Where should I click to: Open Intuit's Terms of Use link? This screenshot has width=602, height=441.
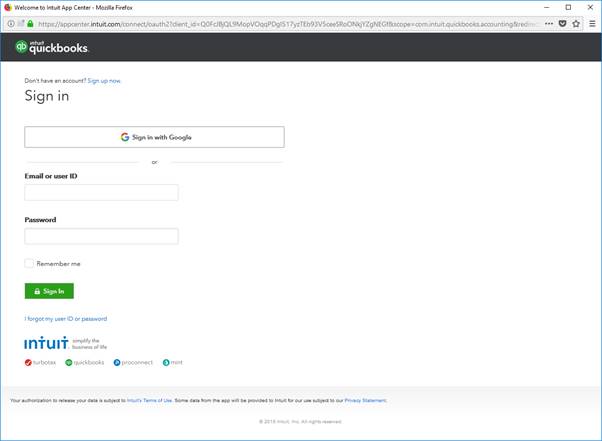(x=148, y=400)
